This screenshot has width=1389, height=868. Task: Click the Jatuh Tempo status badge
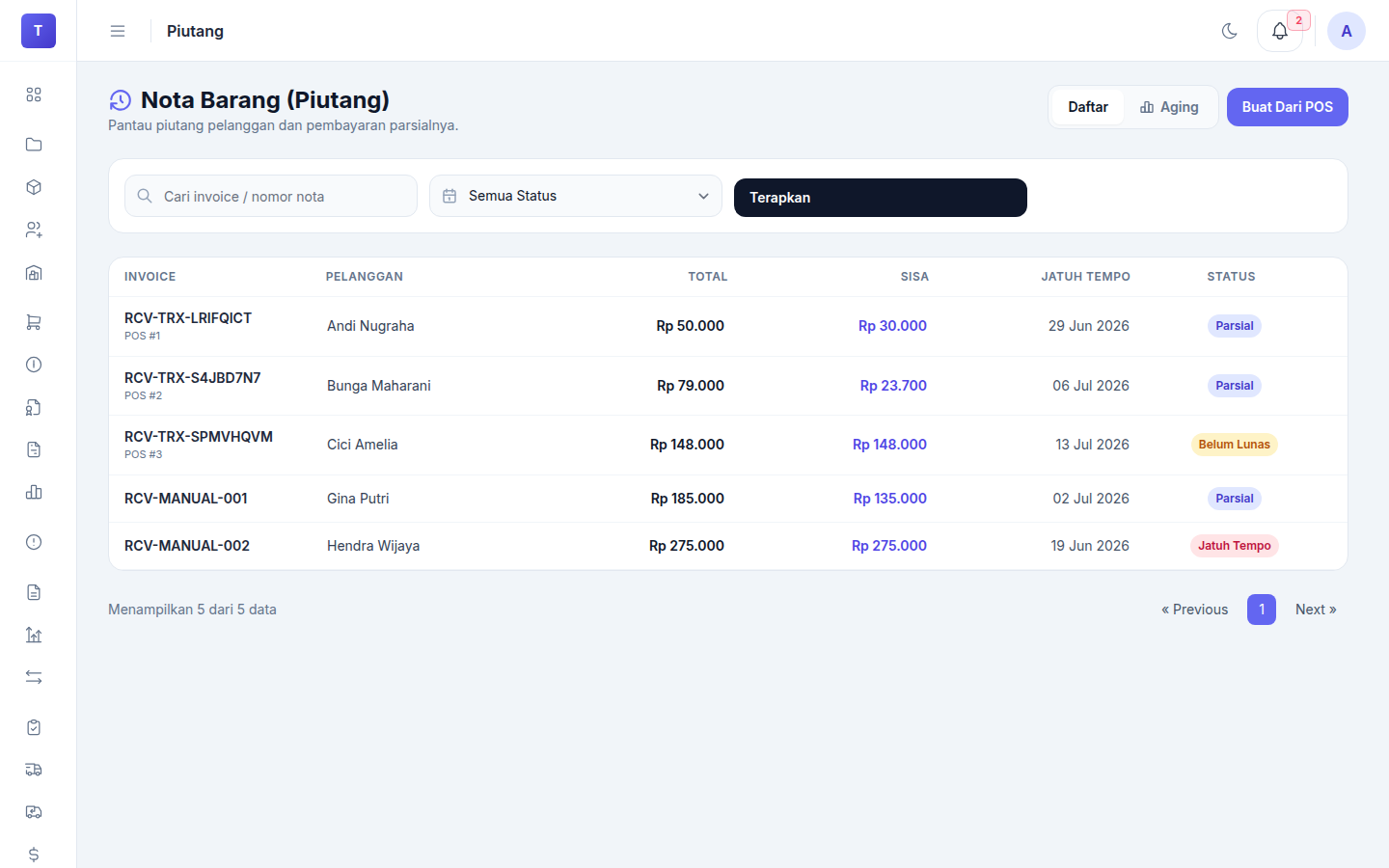tap(1235, 546)
